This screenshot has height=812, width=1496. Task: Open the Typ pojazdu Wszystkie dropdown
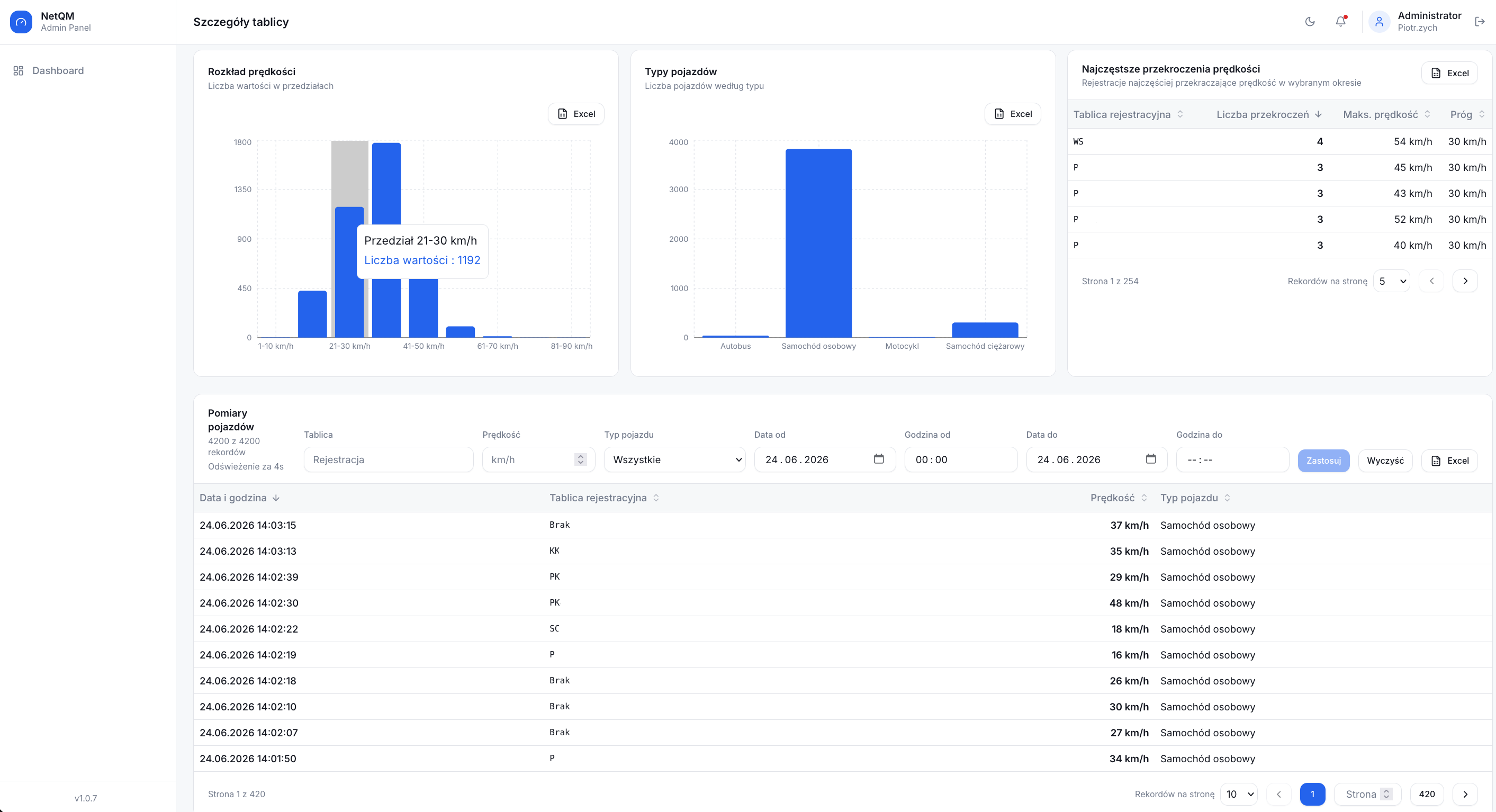pyautogui.click(x=675, y=459)
